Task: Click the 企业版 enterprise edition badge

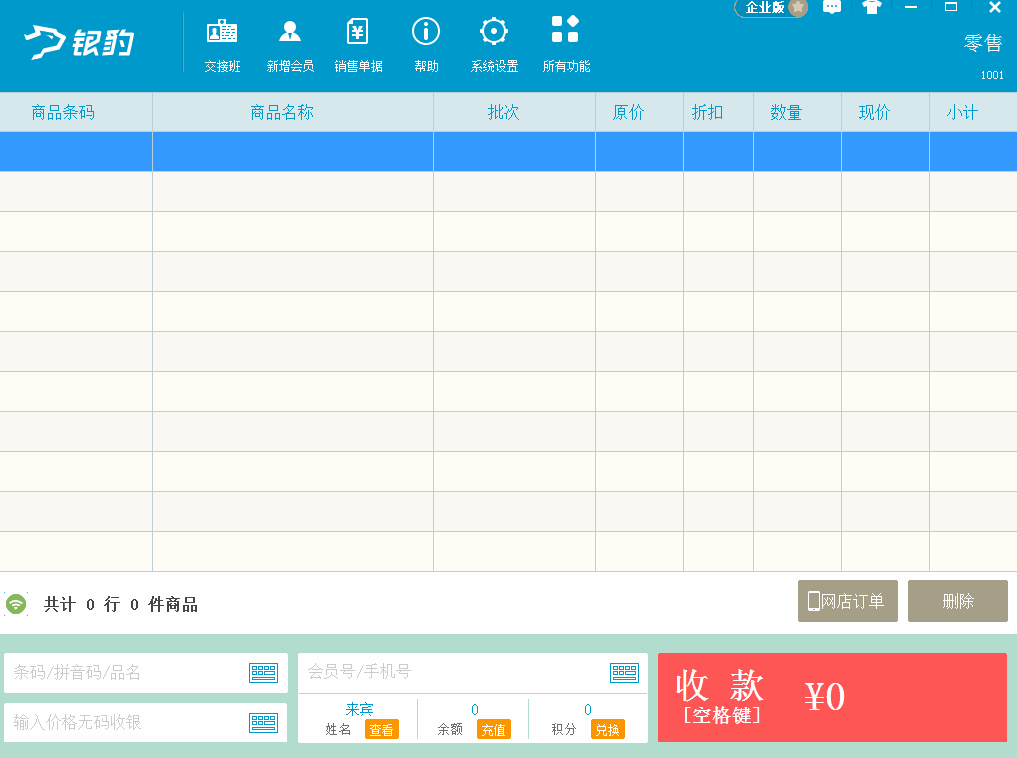Action: 771,8
